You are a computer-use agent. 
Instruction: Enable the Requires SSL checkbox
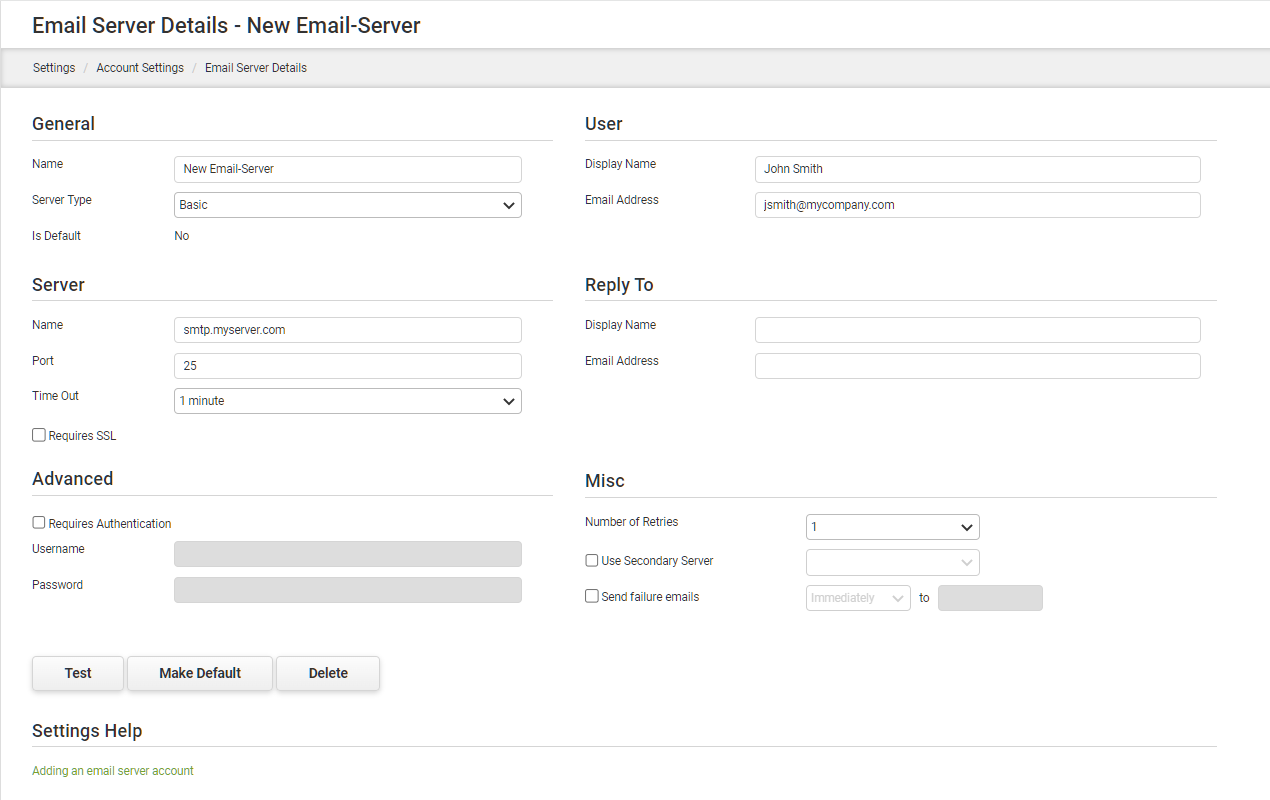[39, 435]
